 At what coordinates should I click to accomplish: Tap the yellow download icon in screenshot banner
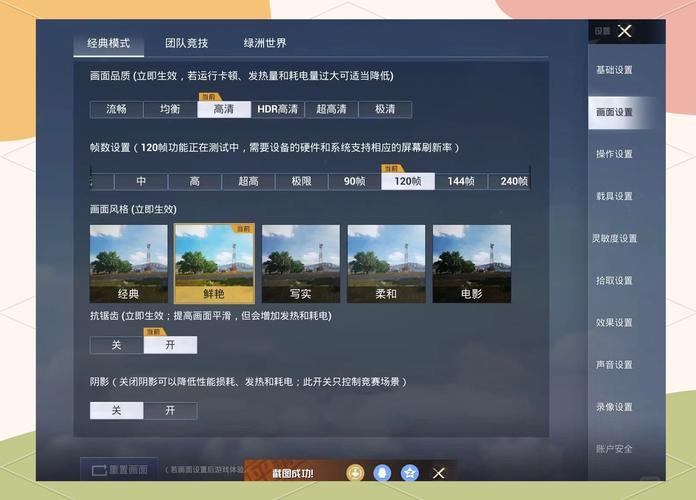click(355, 473)
